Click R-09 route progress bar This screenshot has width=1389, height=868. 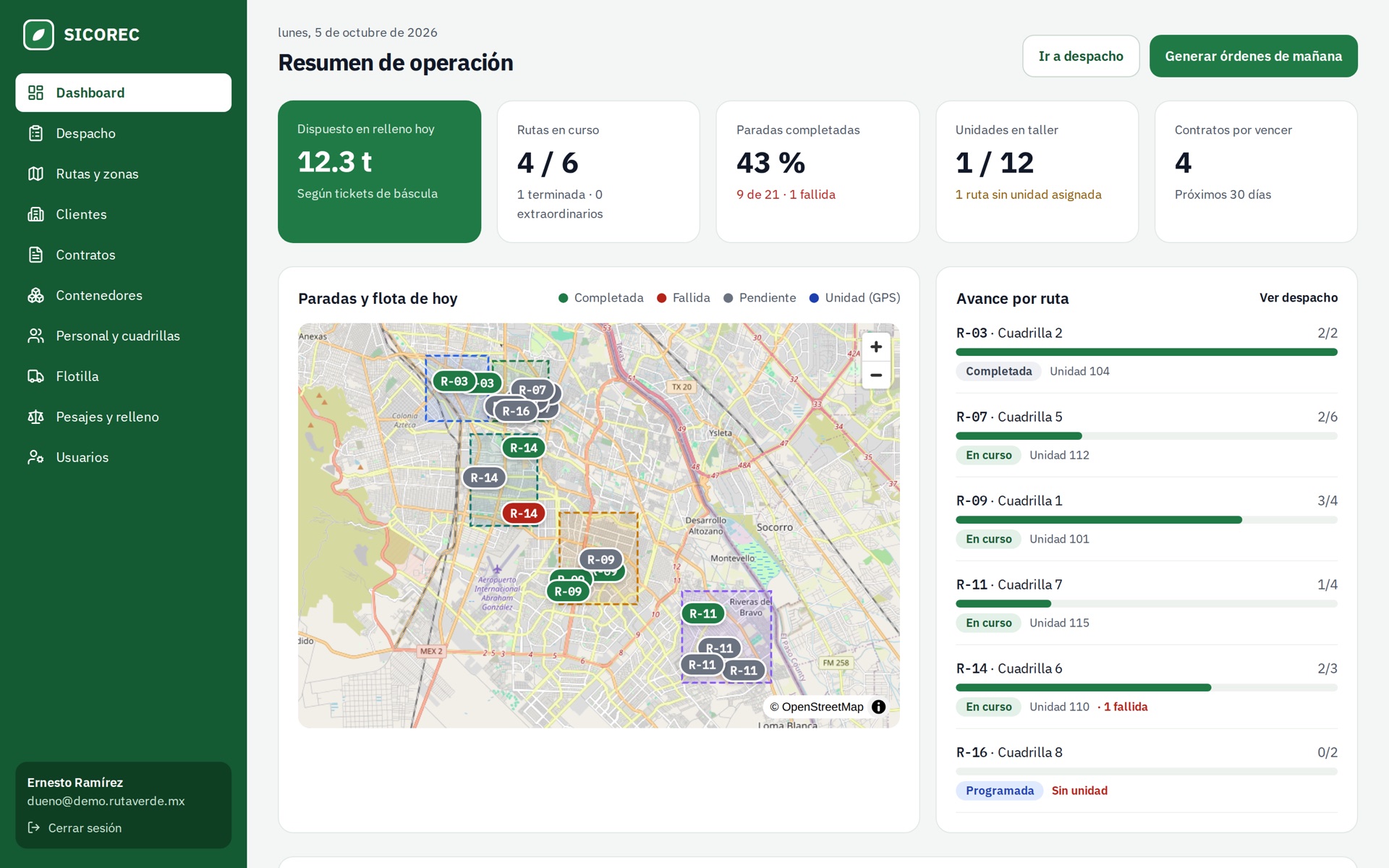click(x=1147, y=520)
